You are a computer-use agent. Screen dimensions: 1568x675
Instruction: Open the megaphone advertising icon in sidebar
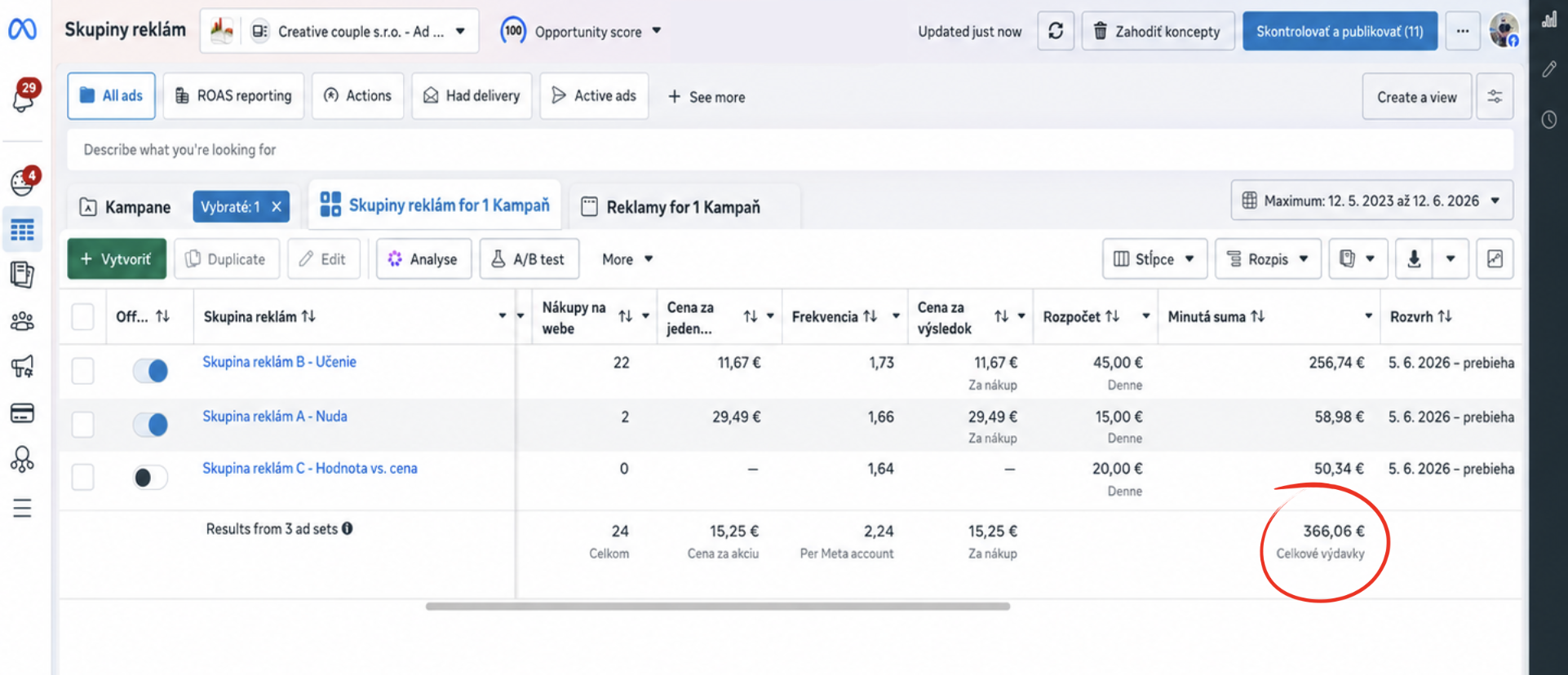coord(22,366)
